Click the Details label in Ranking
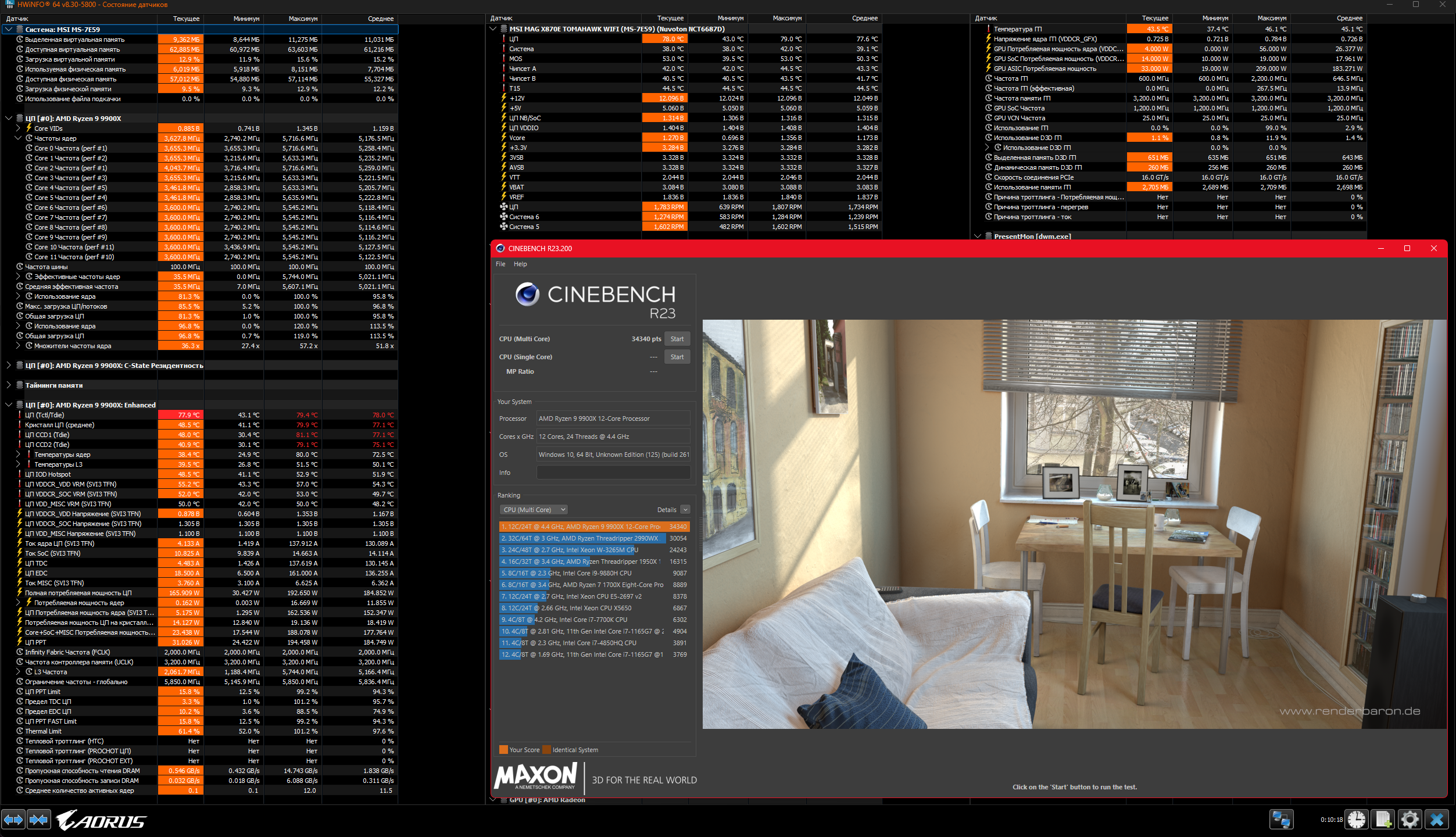This screenshot has height=837, width=1456. pos(667,510)
